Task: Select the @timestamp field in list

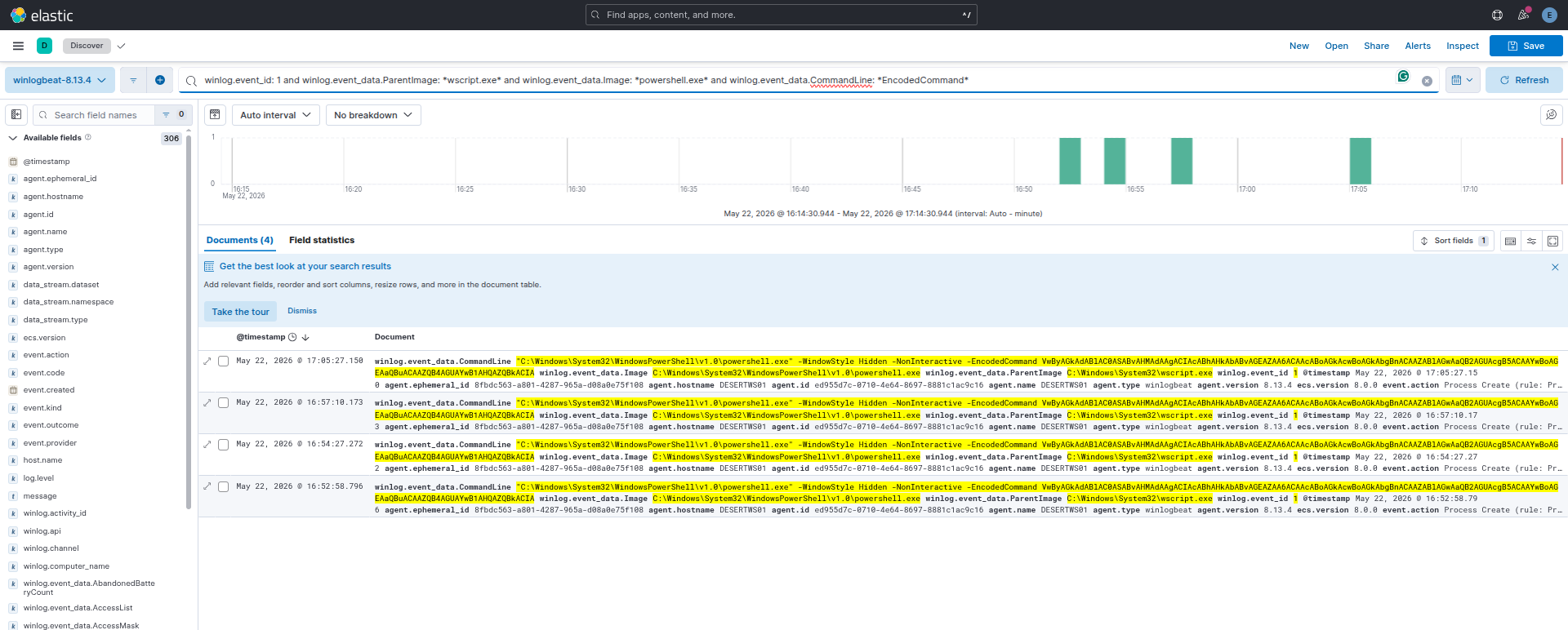Action: click(x=47, y=162)
